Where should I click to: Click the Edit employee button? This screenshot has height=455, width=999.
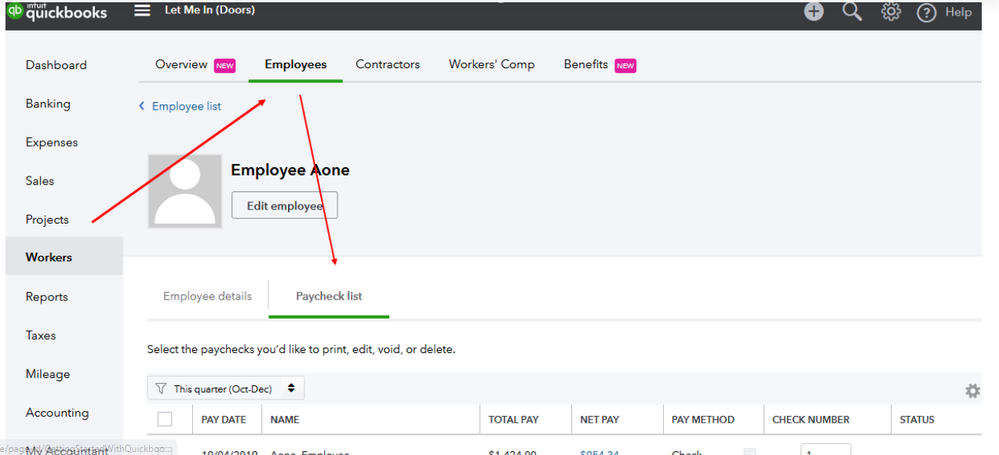tap(284, 205)
